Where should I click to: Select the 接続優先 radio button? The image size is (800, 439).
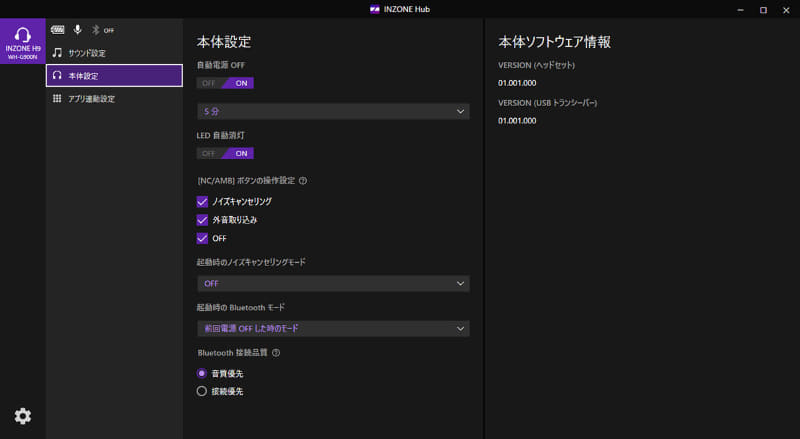click(202, 391)
